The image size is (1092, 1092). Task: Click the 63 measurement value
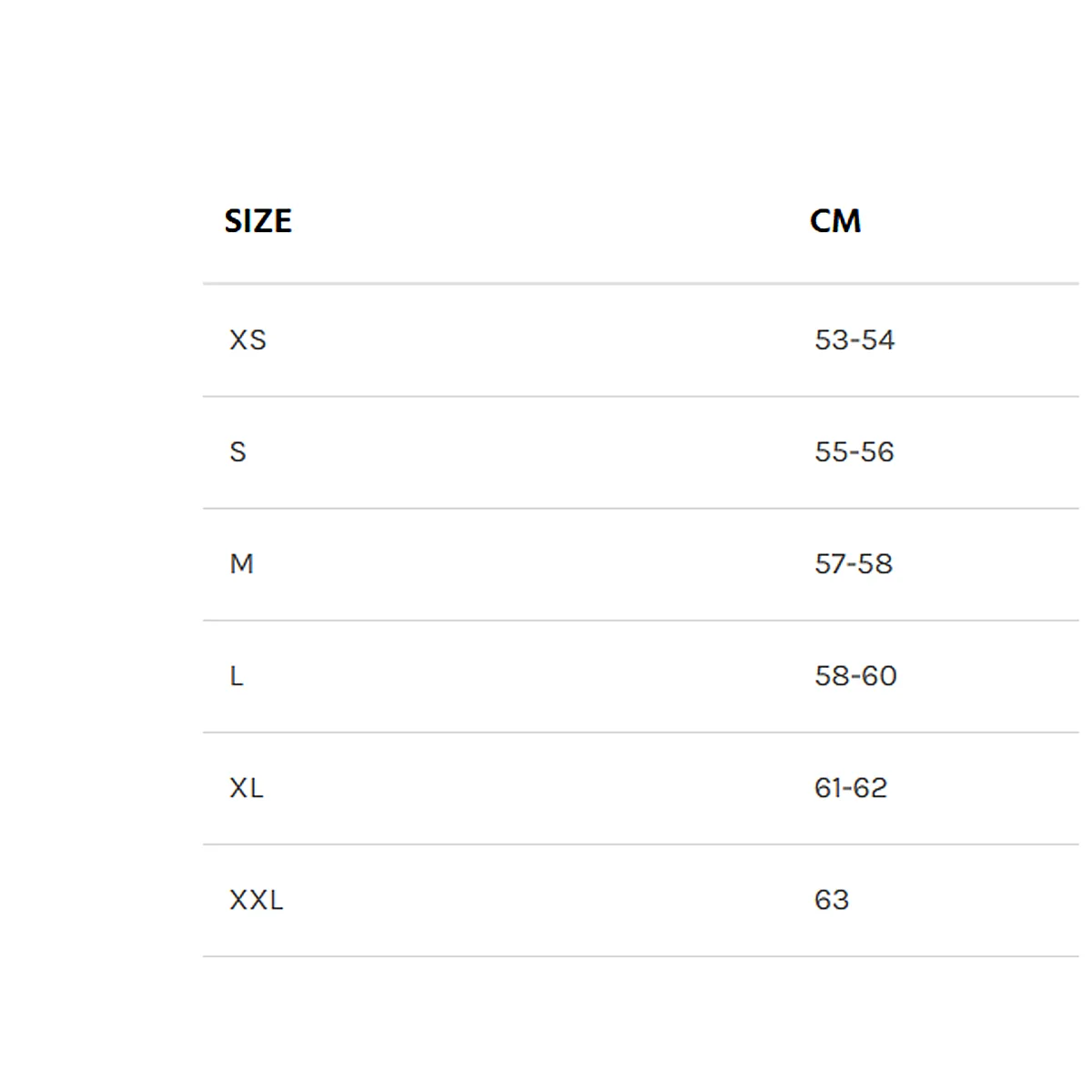click(832, 899)
